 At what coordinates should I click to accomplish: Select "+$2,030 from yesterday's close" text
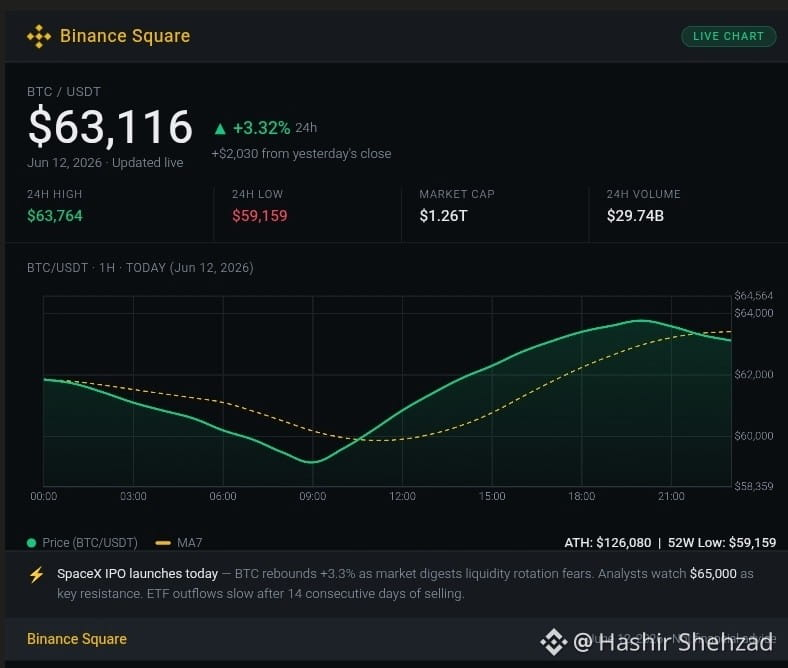(301, 153)
